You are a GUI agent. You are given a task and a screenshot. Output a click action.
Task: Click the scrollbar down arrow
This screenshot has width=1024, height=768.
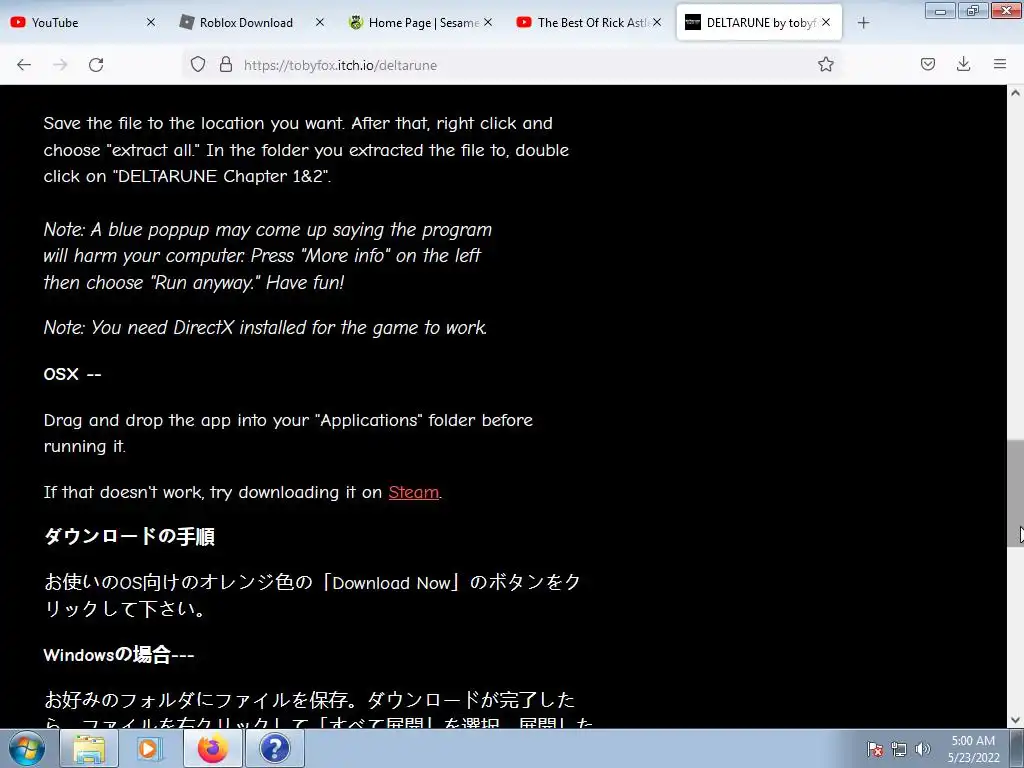pos(1015,720)
